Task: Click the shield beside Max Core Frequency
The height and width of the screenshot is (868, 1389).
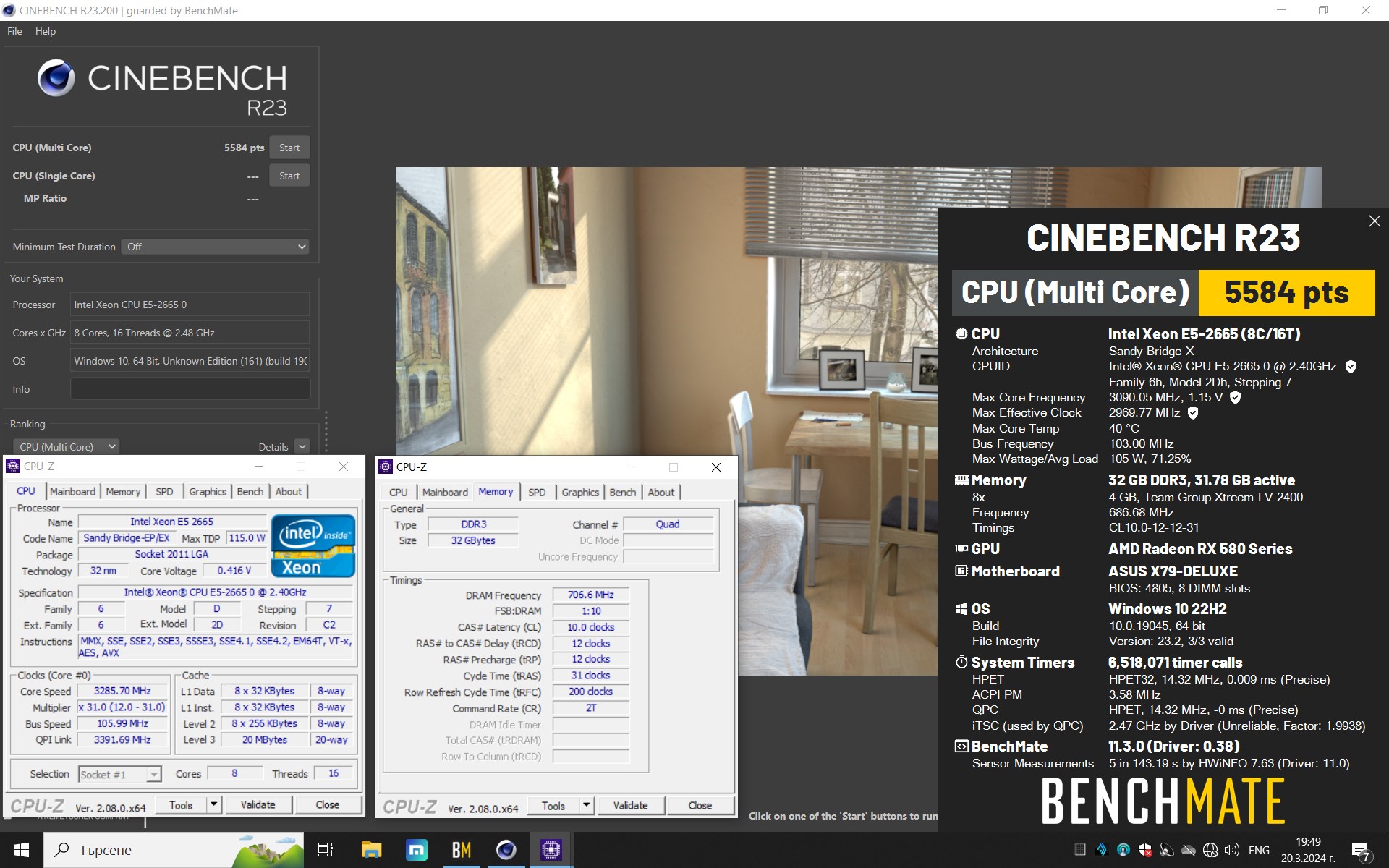Action: pyautogui.click(x=1236, y=397)
